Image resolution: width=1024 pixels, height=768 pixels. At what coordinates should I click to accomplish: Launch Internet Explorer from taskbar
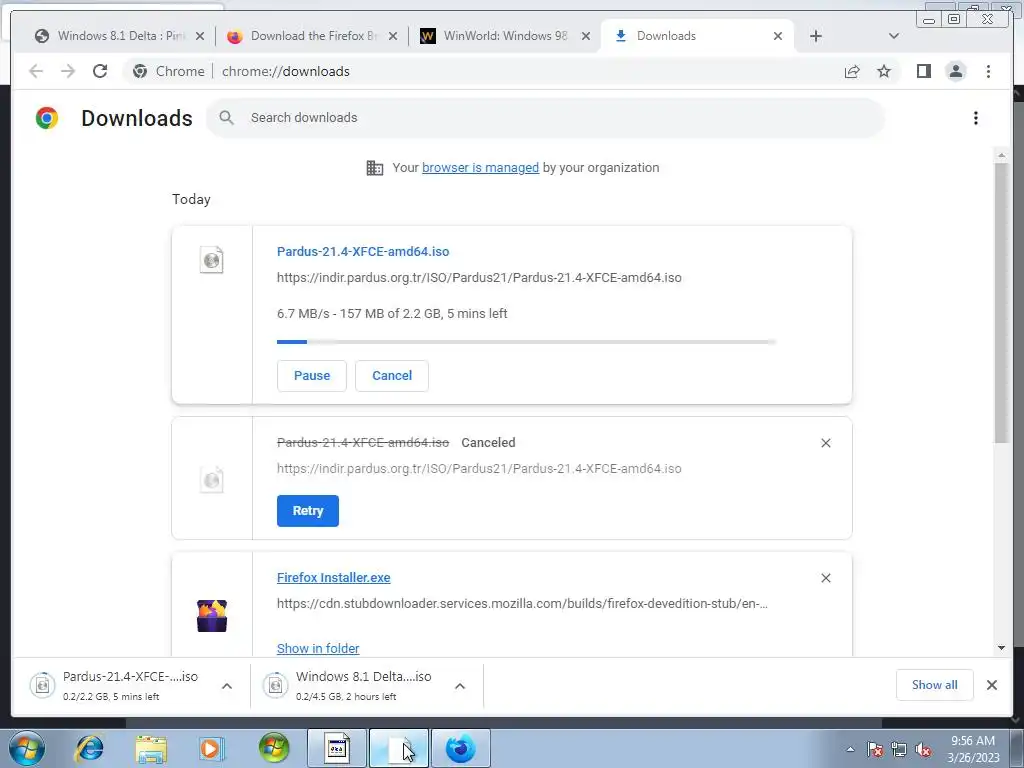click(x=89, y=748)
